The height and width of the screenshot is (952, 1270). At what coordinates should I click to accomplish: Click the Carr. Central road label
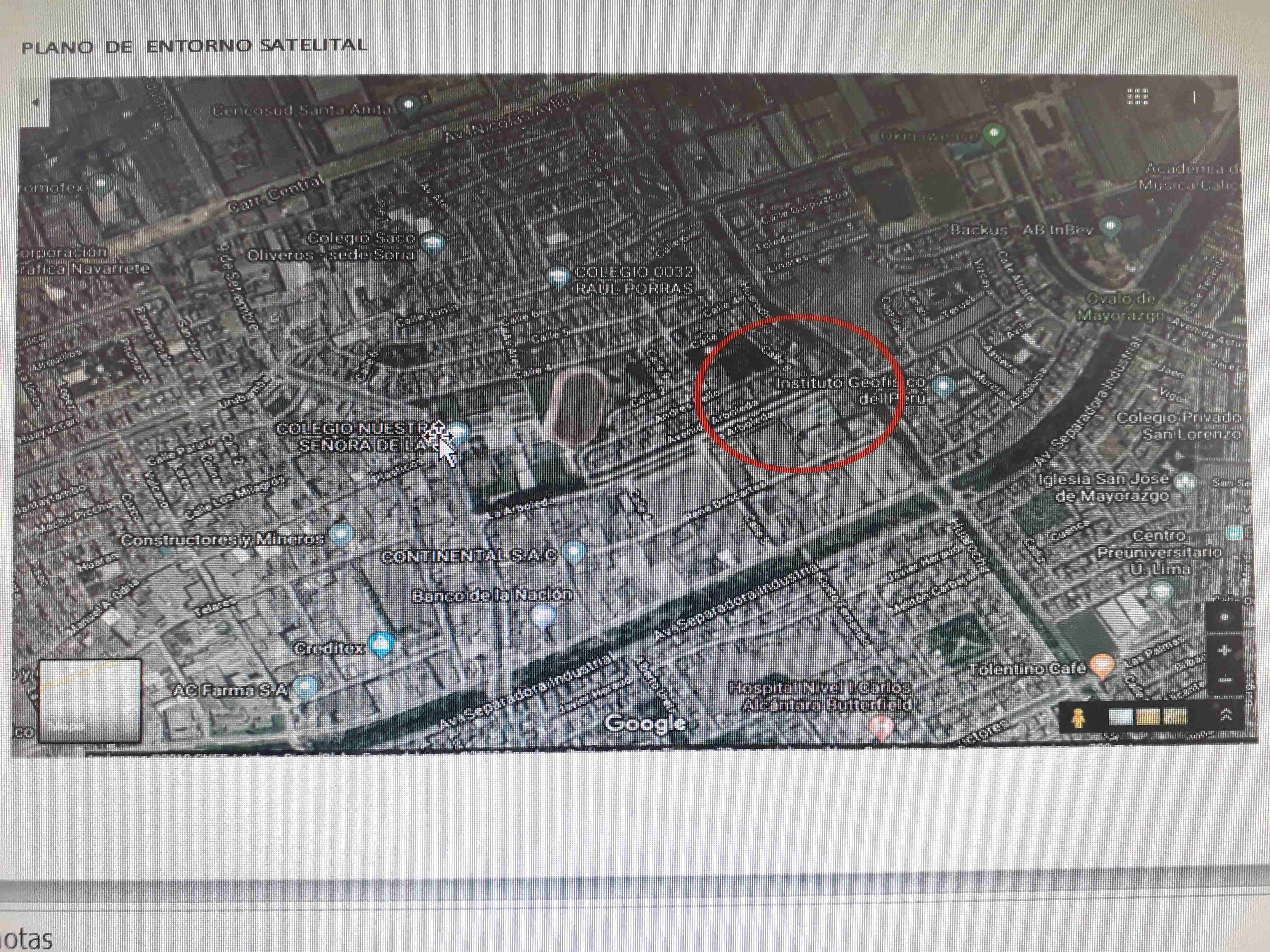[276, 196]
